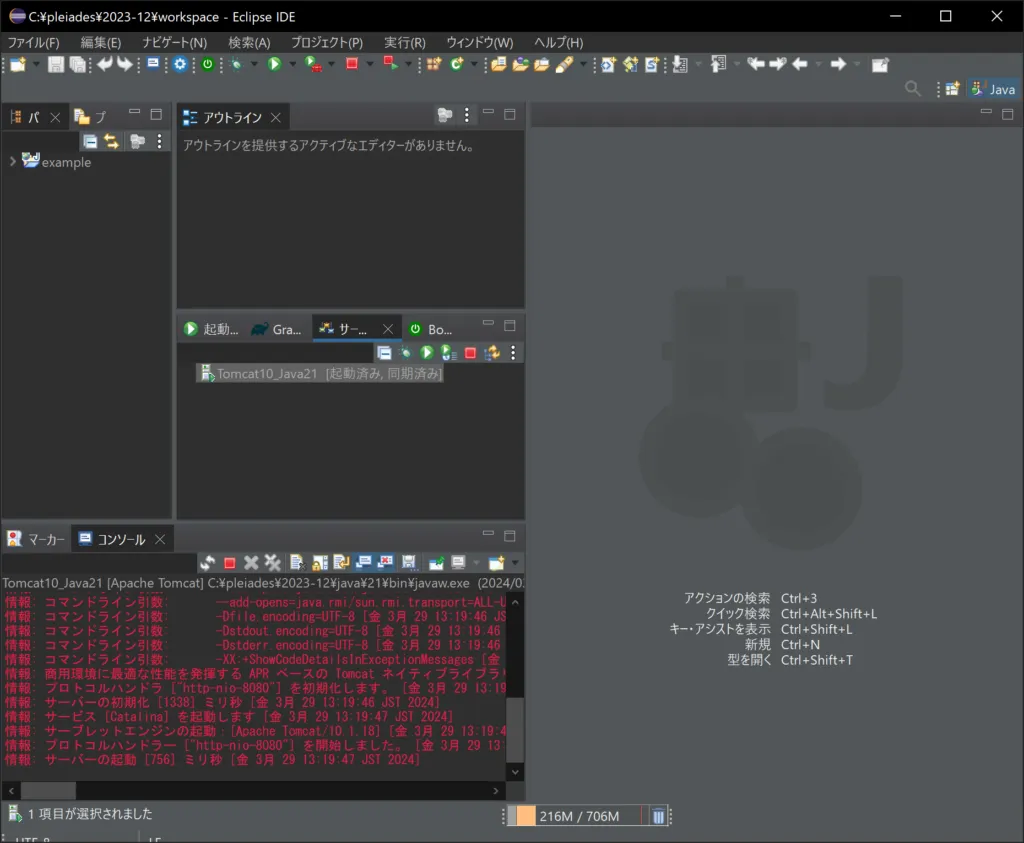Click Remove Launch X icon in Console toolbar

[x=251, y=562]
